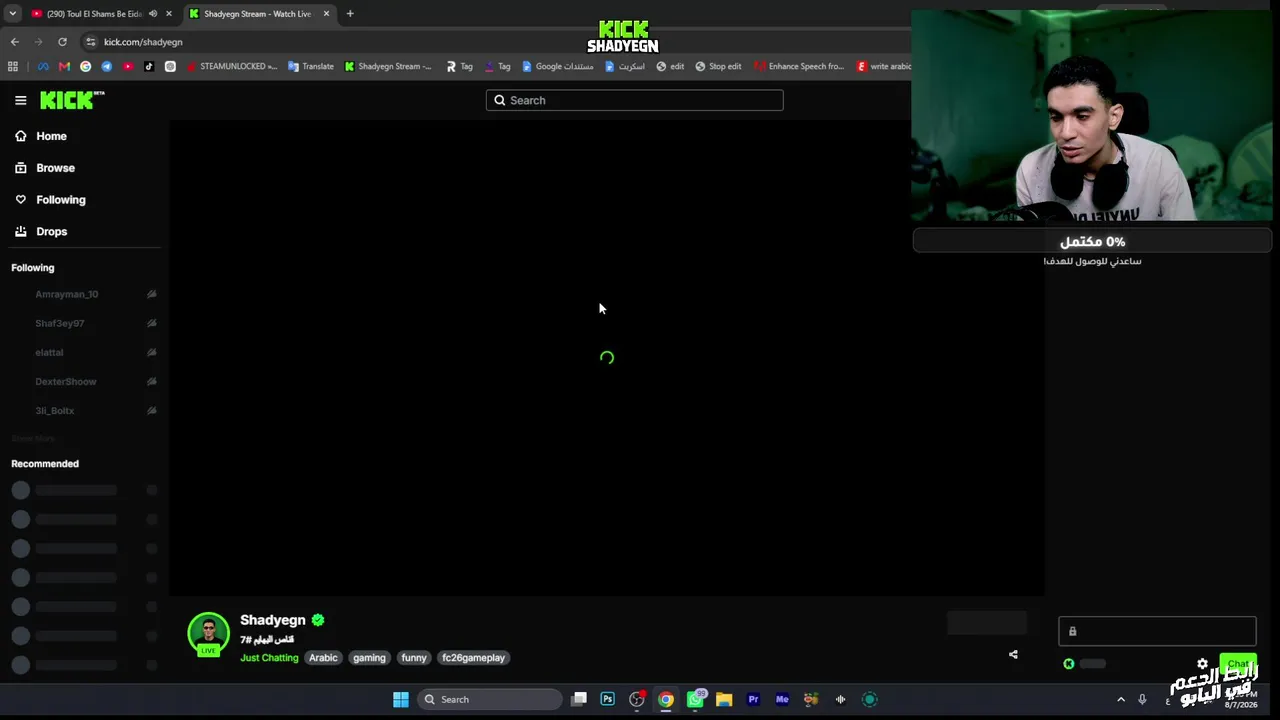The height and width of the screenshot is (720, 1280).
Task: Expand the tab search dropdown
Action: coord(12,14)
